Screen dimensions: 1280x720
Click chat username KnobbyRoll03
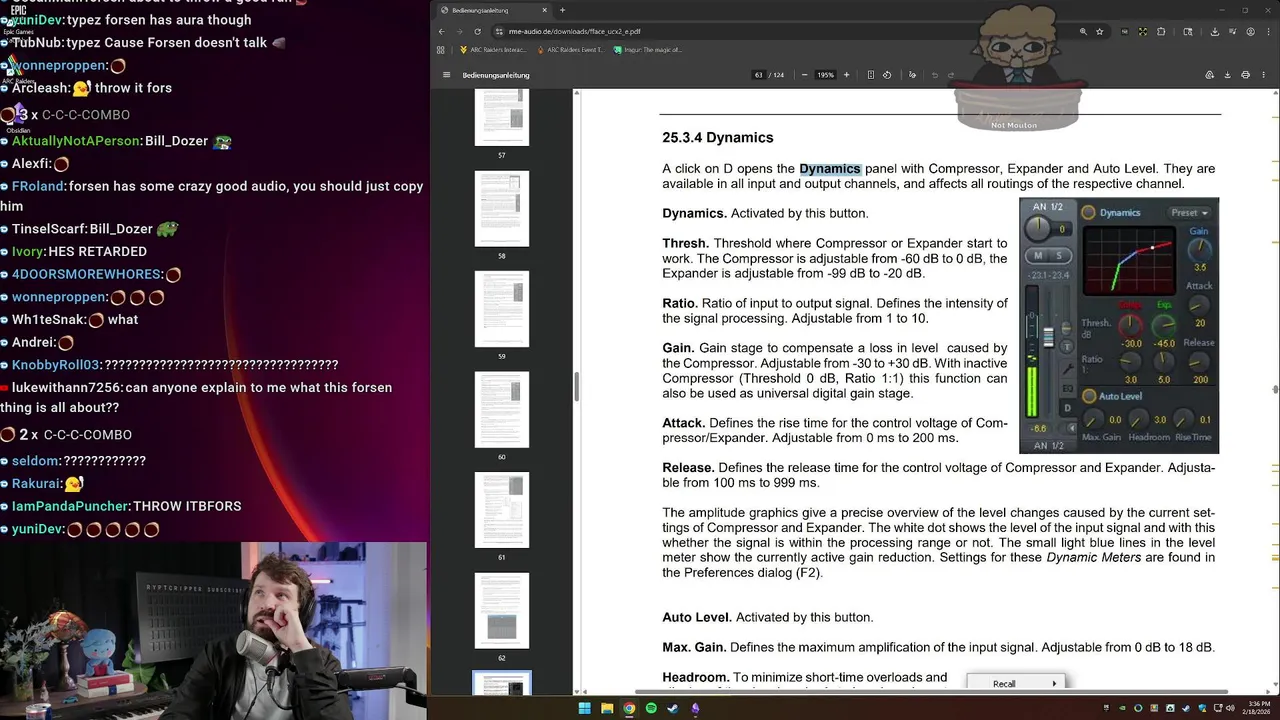(56, 365)
